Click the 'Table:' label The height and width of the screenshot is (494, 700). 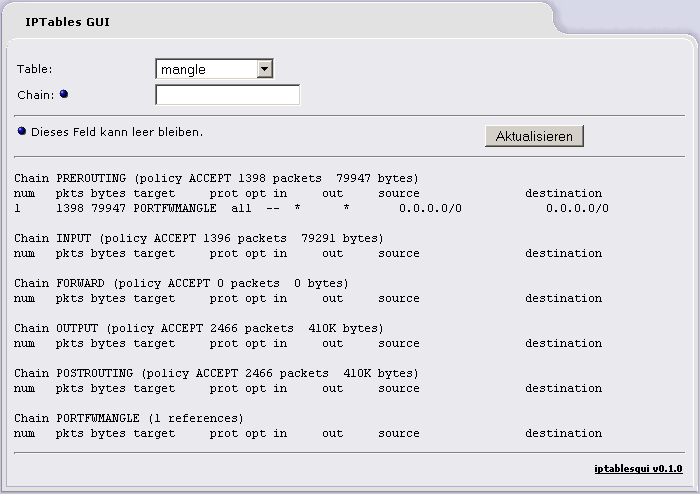click(34, 69)
